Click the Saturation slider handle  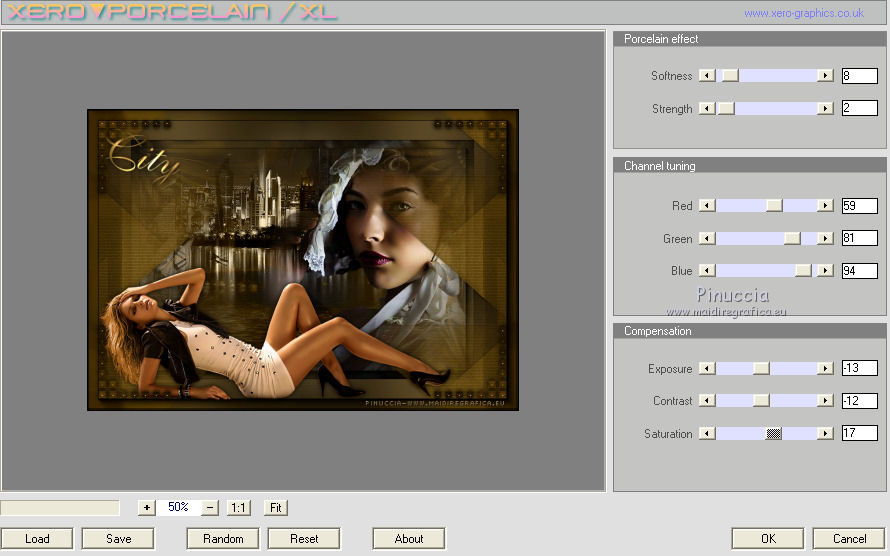[x=774, y=434]
